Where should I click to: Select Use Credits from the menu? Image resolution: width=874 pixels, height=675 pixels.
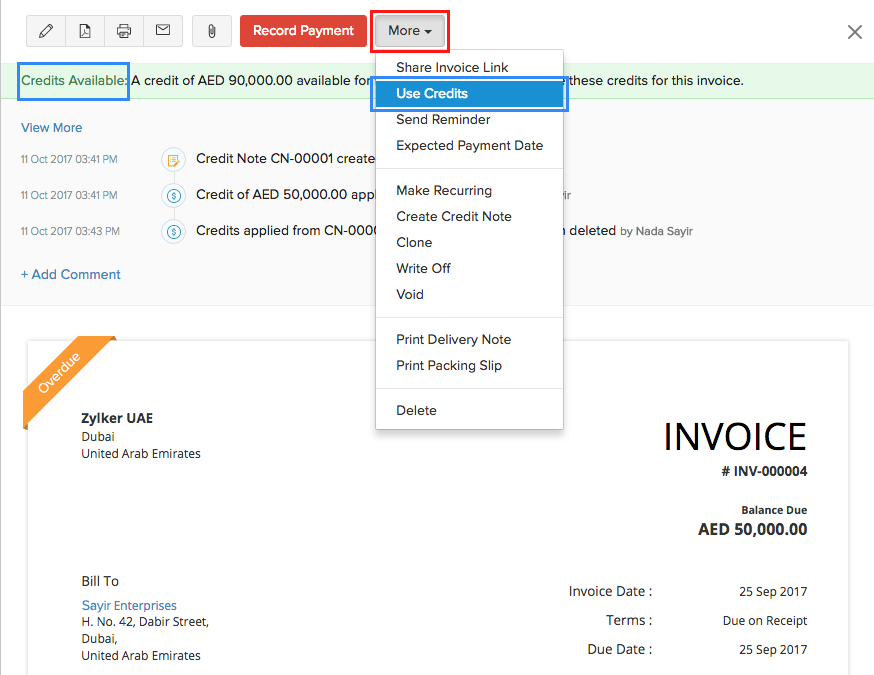432,94
